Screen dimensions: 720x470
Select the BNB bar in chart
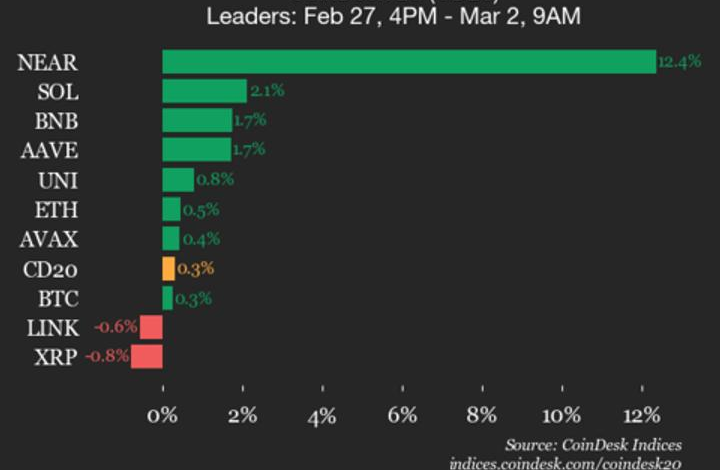[x=196, y=121]
